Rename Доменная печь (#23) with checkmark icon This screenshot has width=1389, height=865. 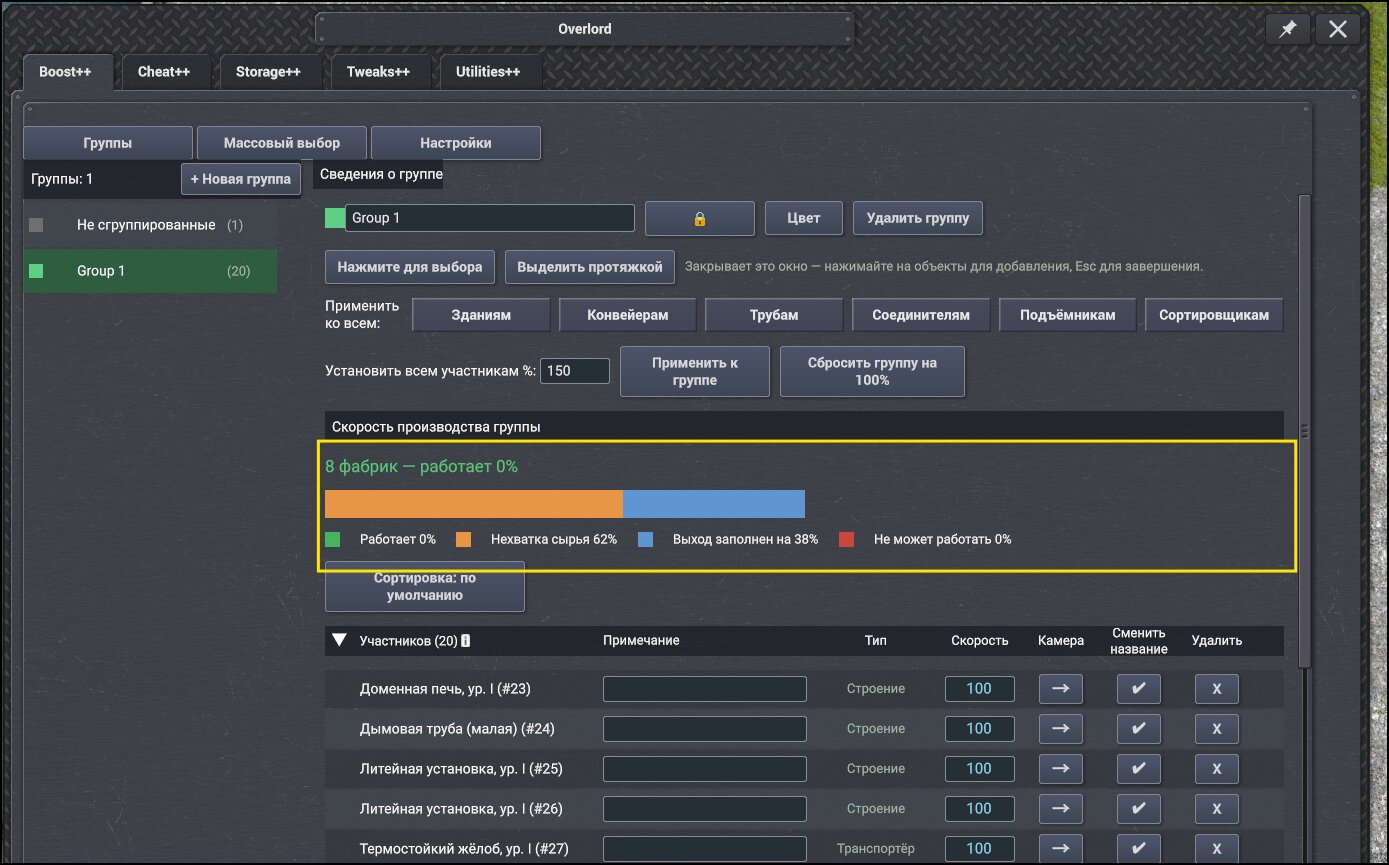(1138, 688)
